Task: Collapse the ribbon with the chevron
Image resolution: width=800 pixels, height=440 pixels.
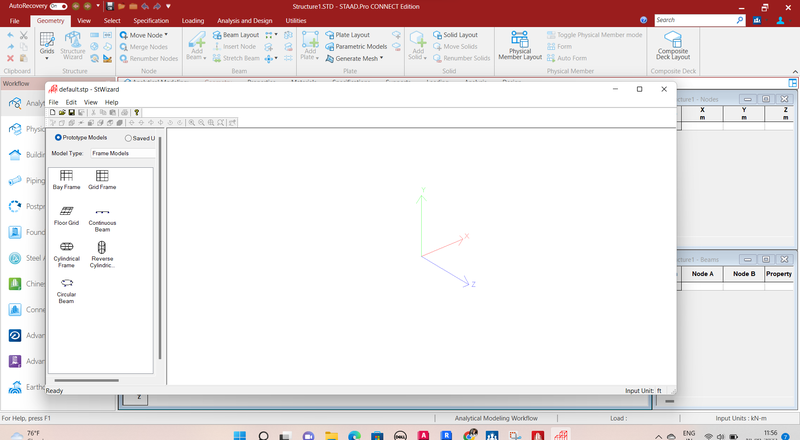Action: click(x=795, y=71)
